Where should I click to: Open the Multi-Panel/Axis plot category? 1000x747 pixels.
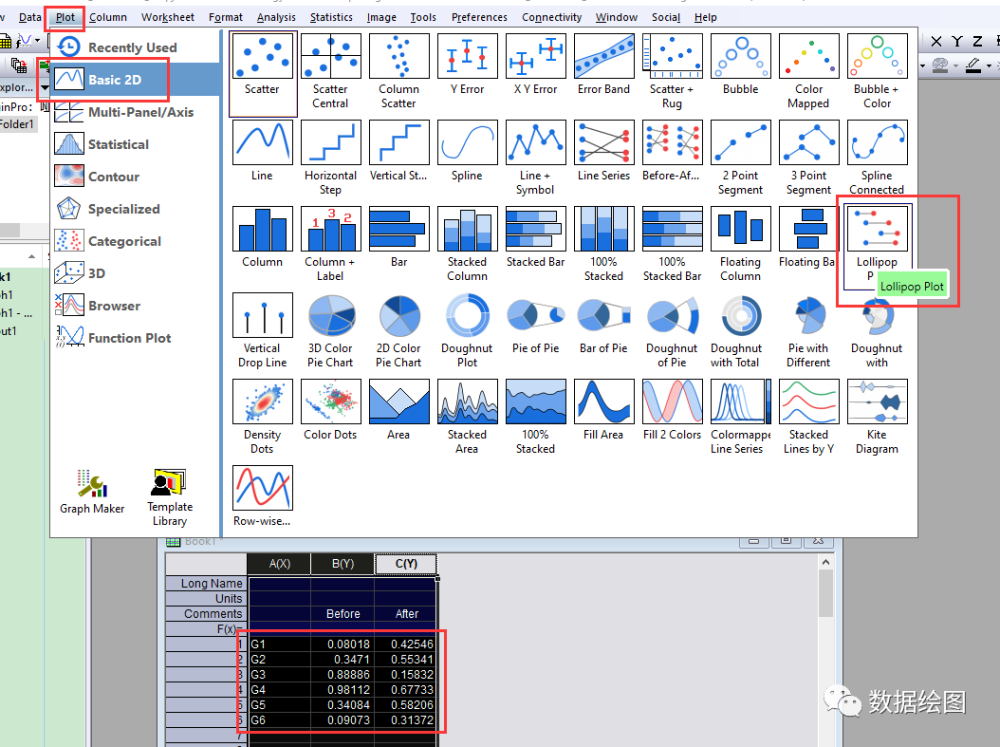tap(135, 112)
